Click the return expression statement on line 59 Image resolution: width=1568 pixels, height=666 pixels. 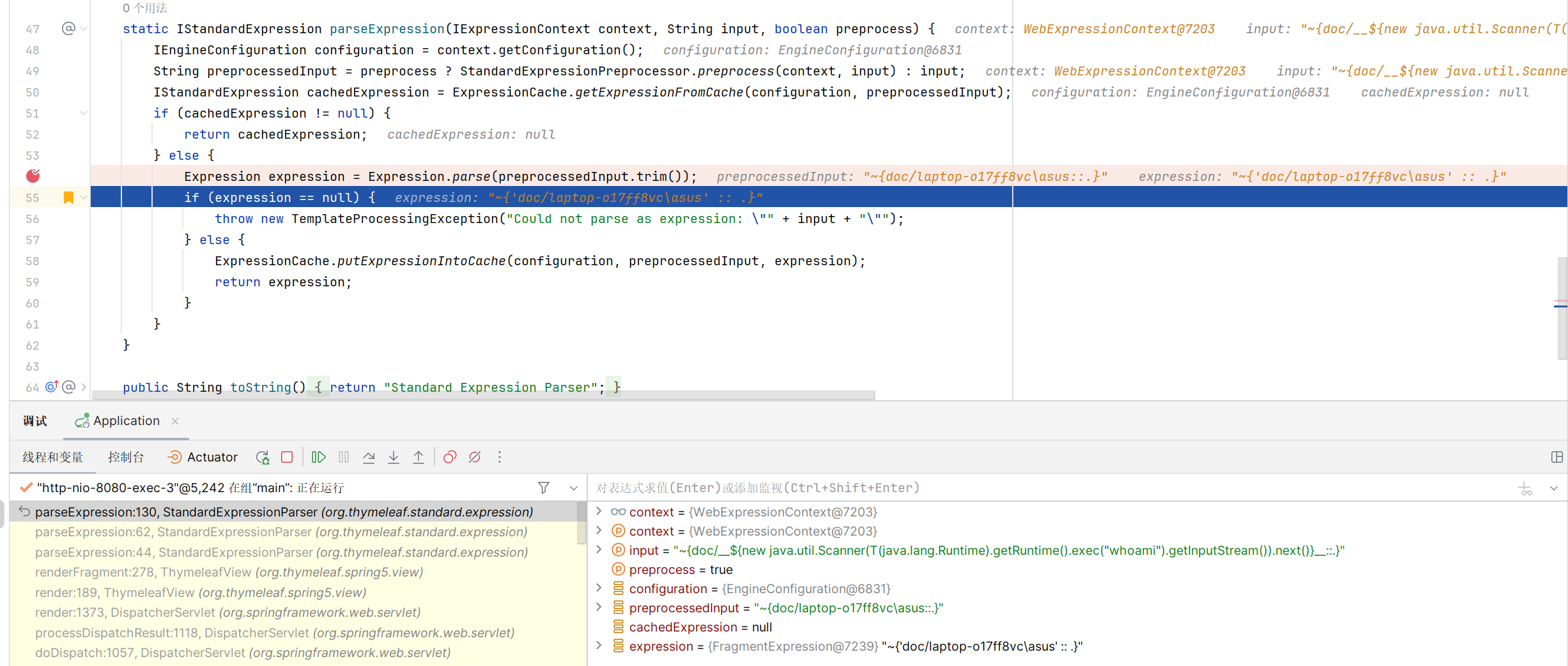283,282
